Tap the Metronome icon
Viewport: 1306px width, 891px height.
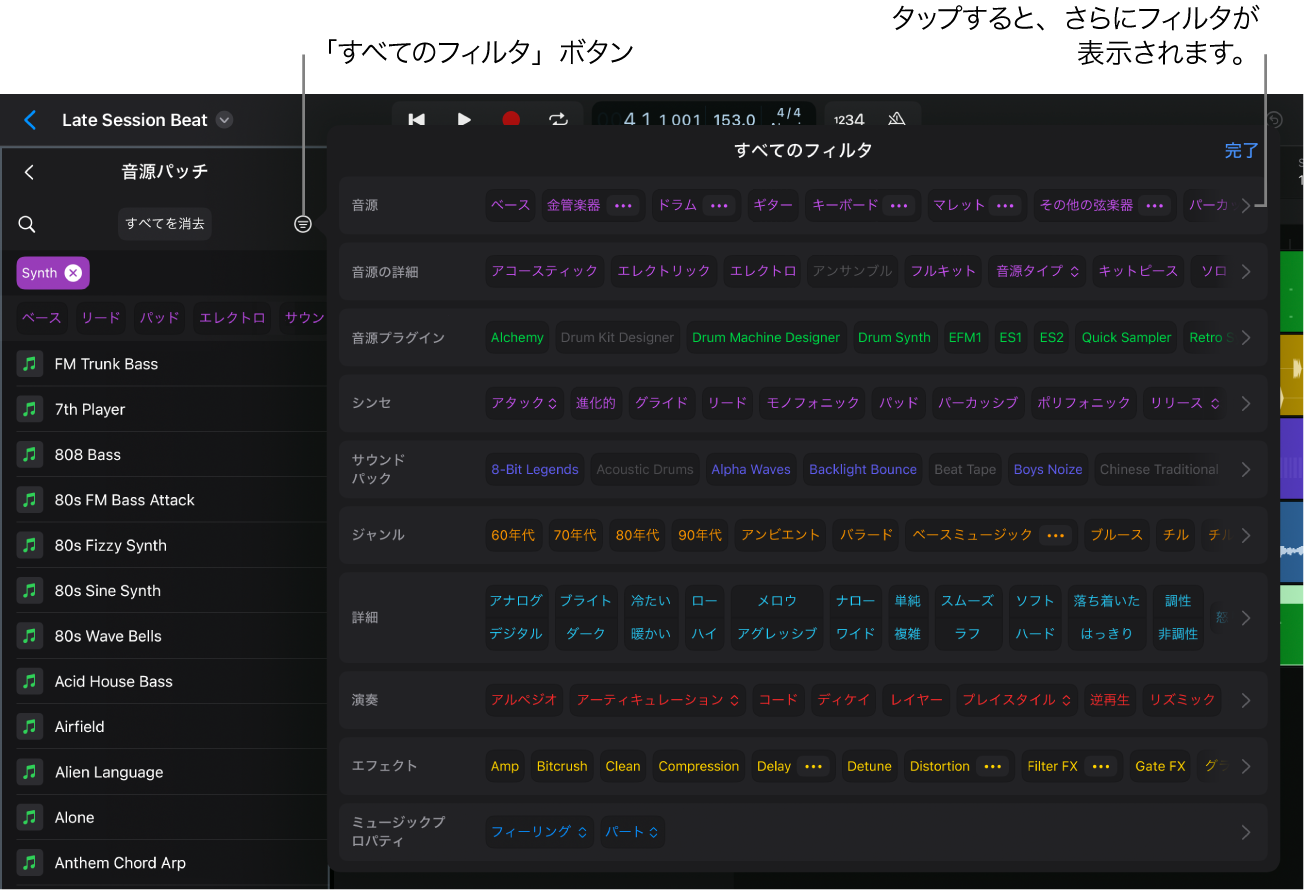[896, 119]
